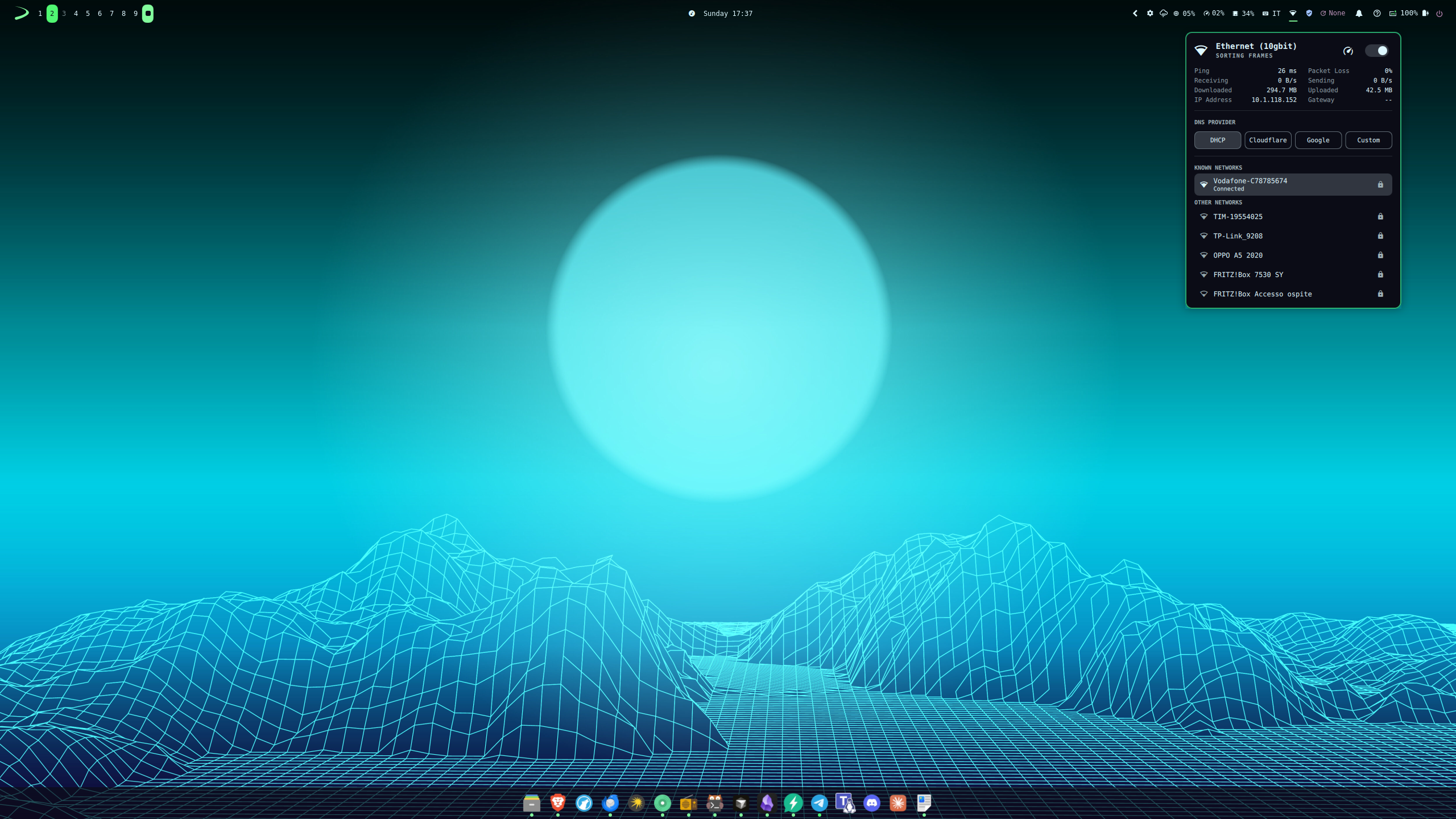
Task: Go to workspace 5
Action: (x=88, y=13)
